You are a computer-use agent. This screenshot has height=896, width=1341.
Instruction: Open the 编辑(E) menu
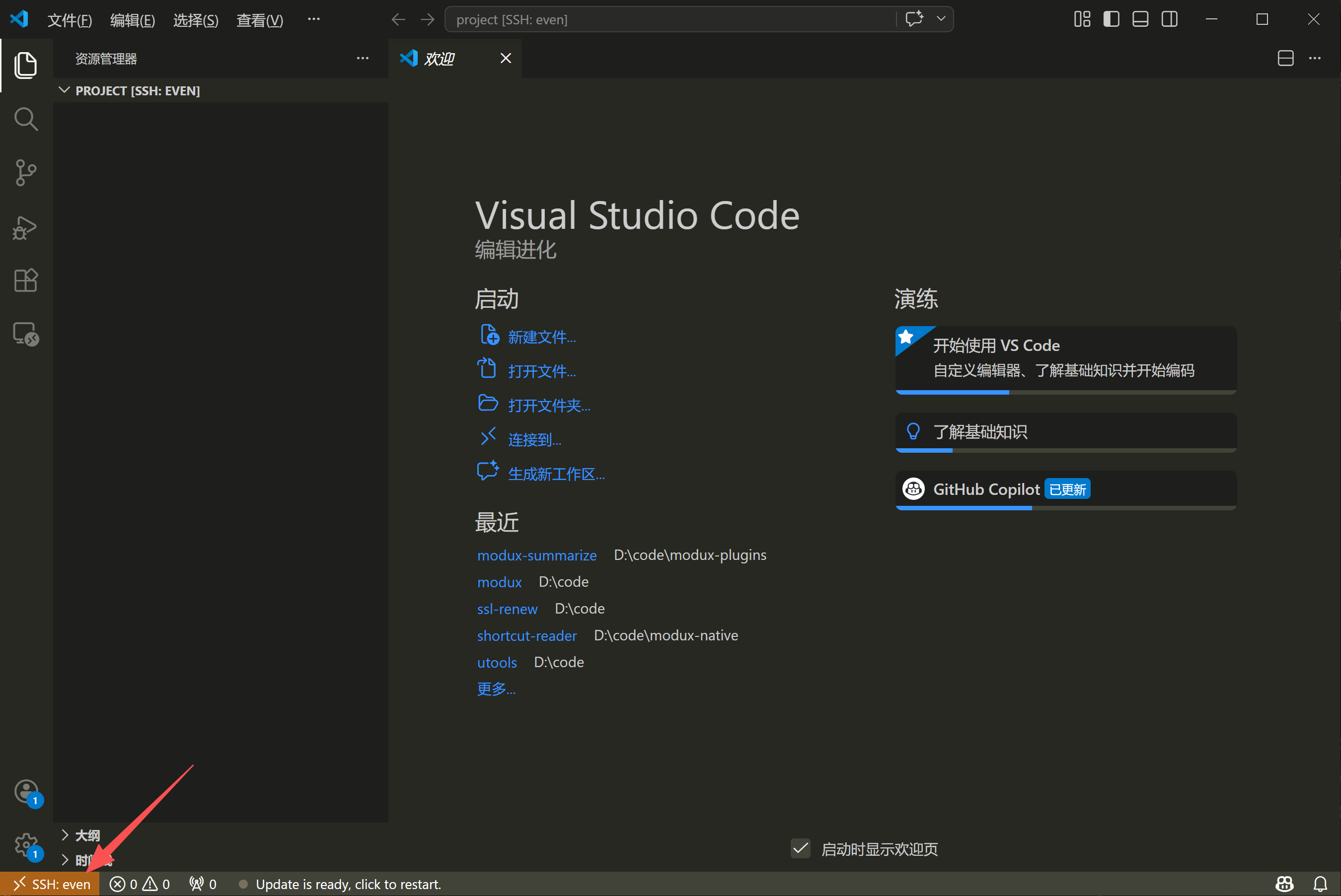(132, 20)
